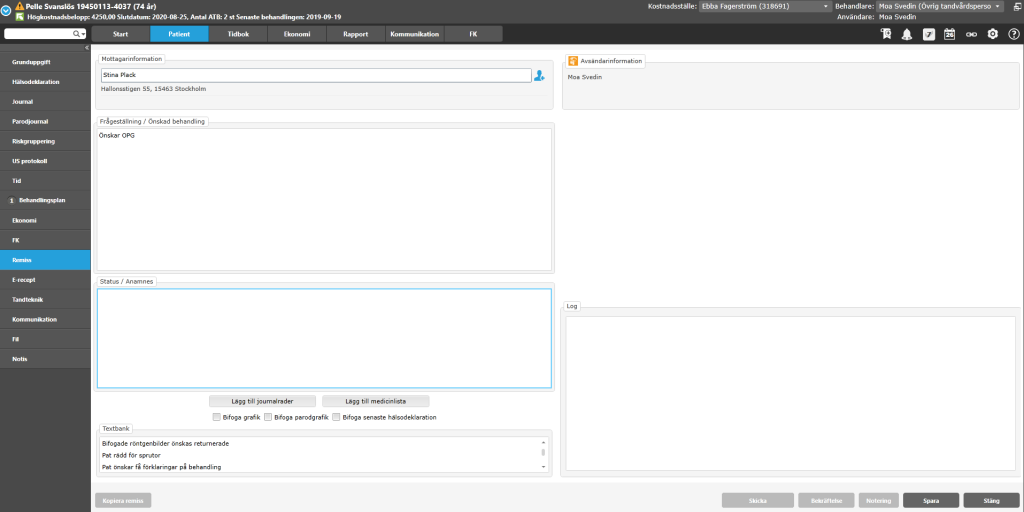Click the orange warning triangle icon
The image size is (1024, 512).
click(x=20, y=6)
